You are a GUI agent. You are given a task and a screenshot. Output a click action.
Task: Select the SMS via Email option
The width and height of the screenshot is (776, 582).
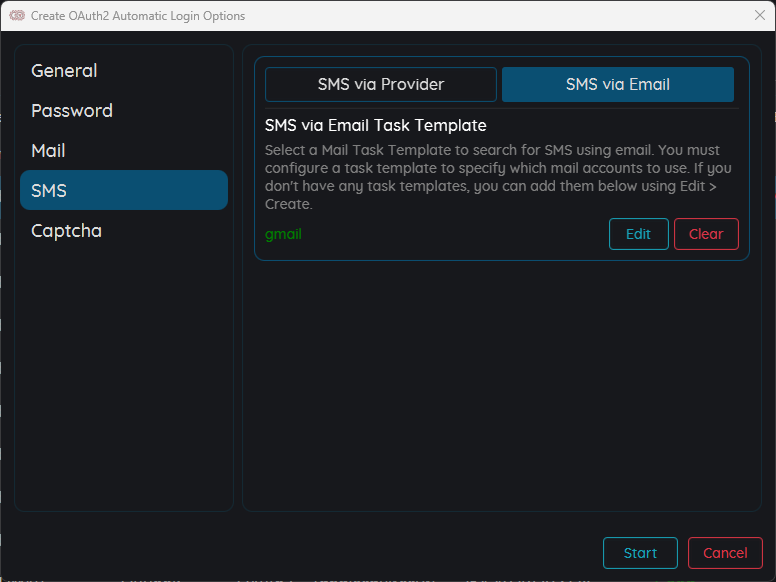pyautogui.click(x=617, y=85)
